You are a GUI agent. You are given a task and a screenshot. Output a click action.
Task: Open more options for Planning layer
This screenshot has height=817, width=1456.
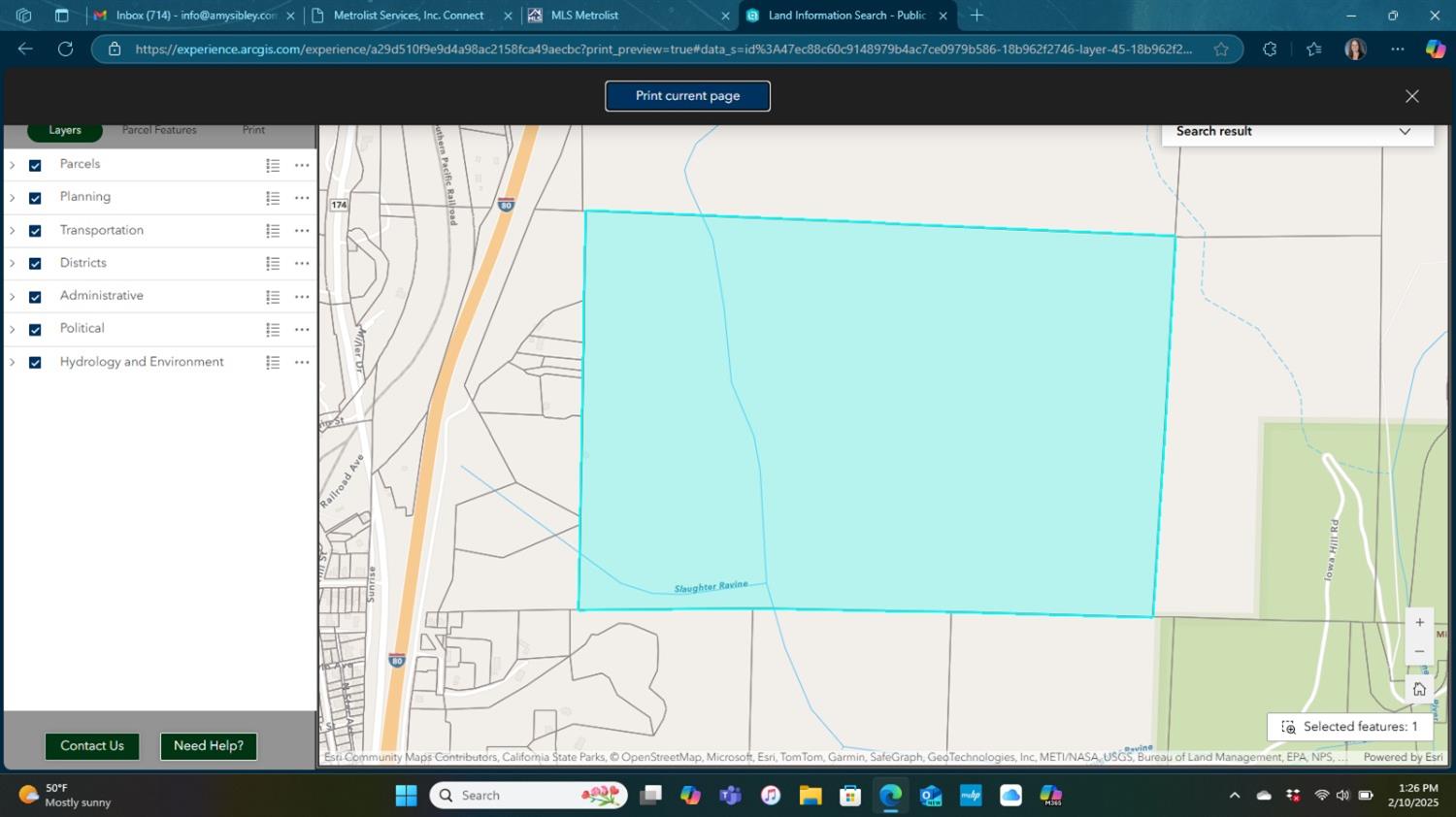coord(302,198)
